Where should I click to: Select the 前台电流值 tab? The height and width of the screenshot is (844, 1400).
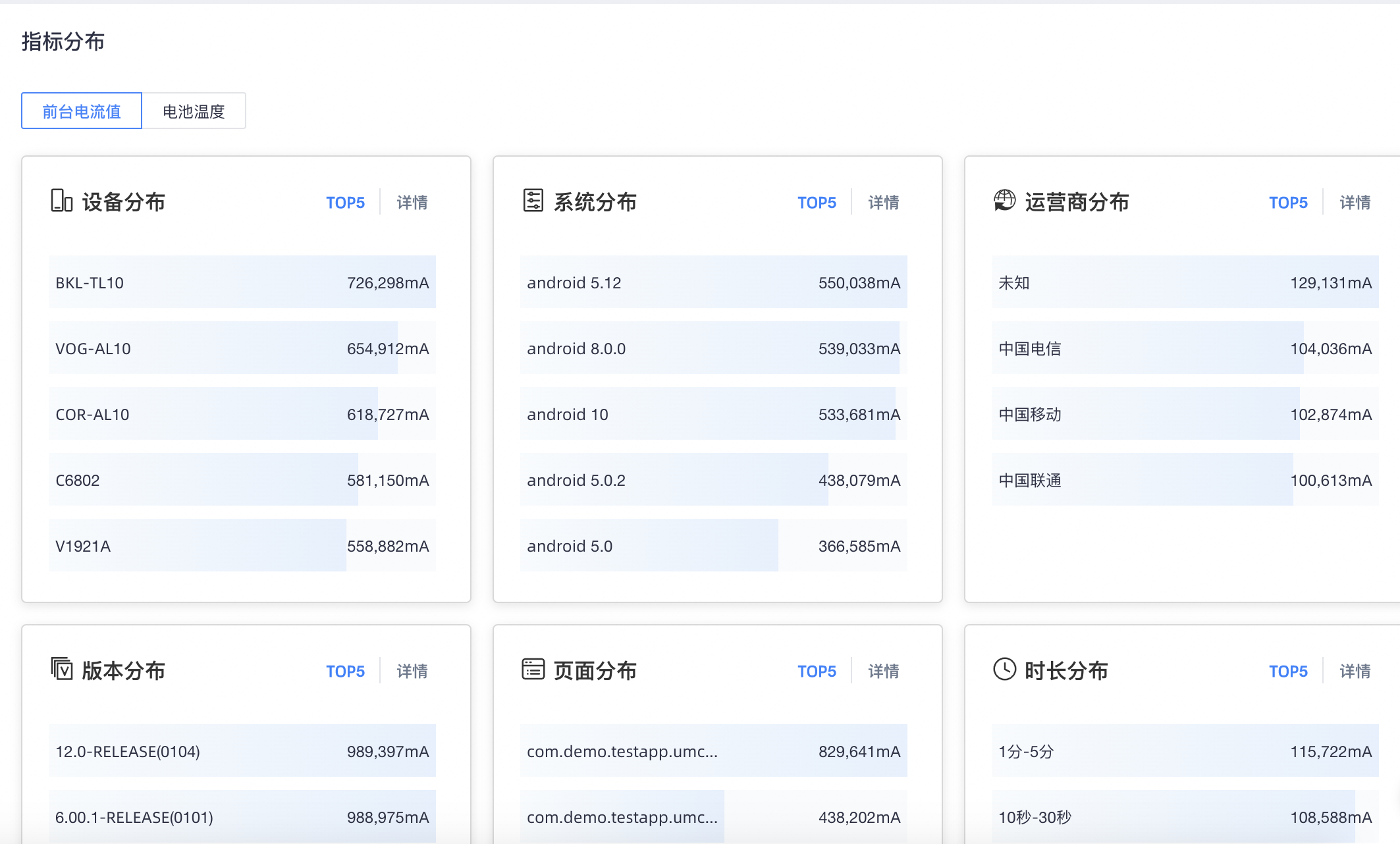click(x=82, y=111)
